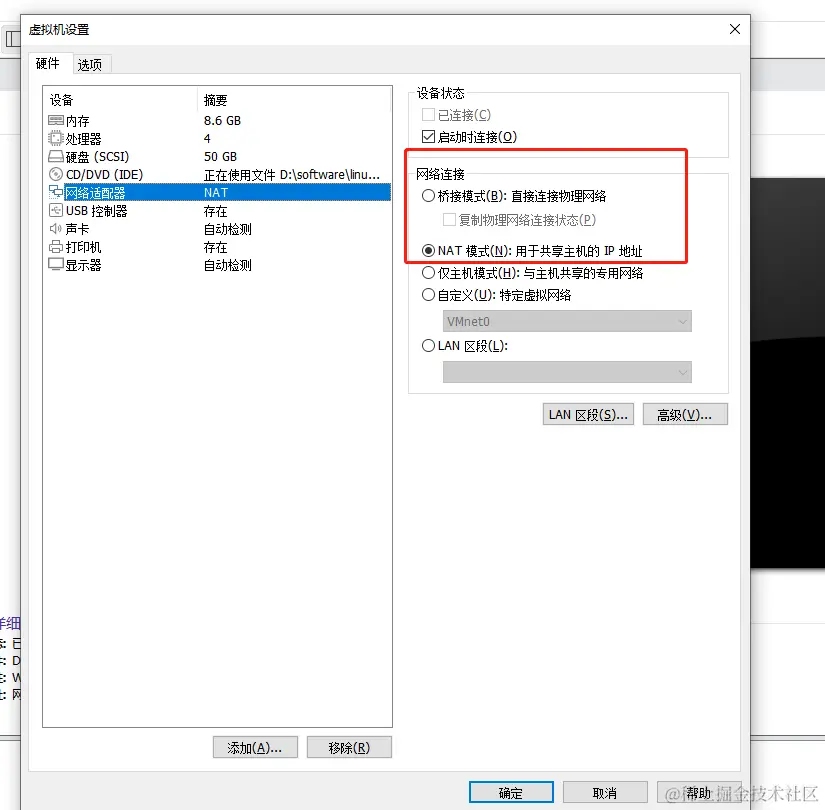This screenshot has width=825, height=810.
Task: Toggle 复制物理网络连接状态(P) checkbox
Action: [x=449, y=219]
